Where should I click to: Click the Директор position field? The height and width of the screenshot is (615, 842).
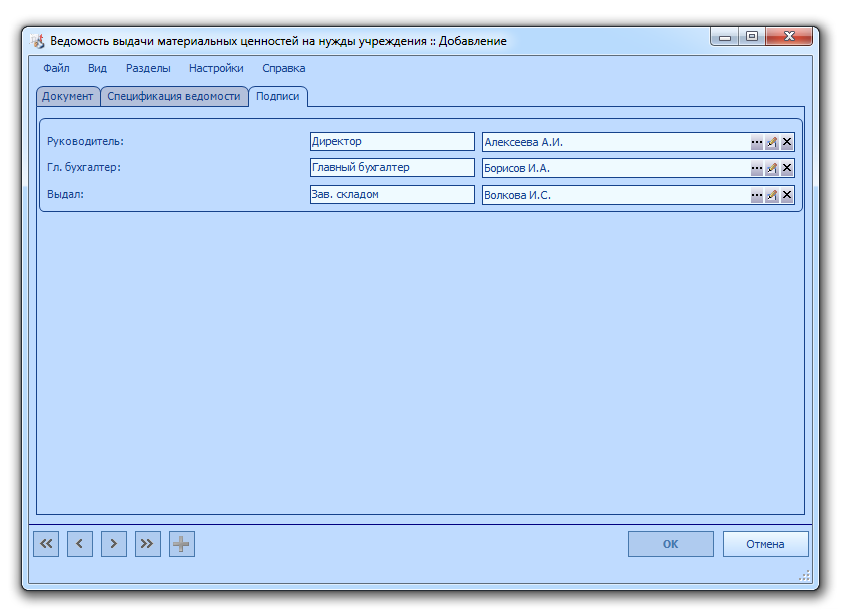(x=392, y=142)
